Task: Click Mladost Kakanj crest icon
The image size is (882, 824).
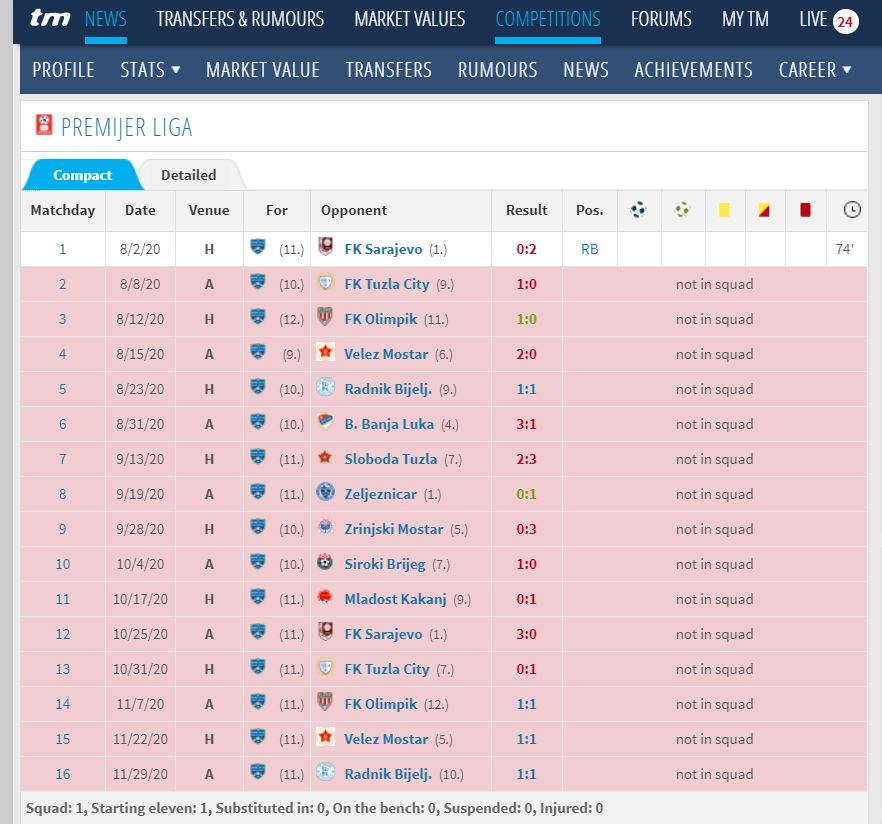Action: (x=325, y=596)
